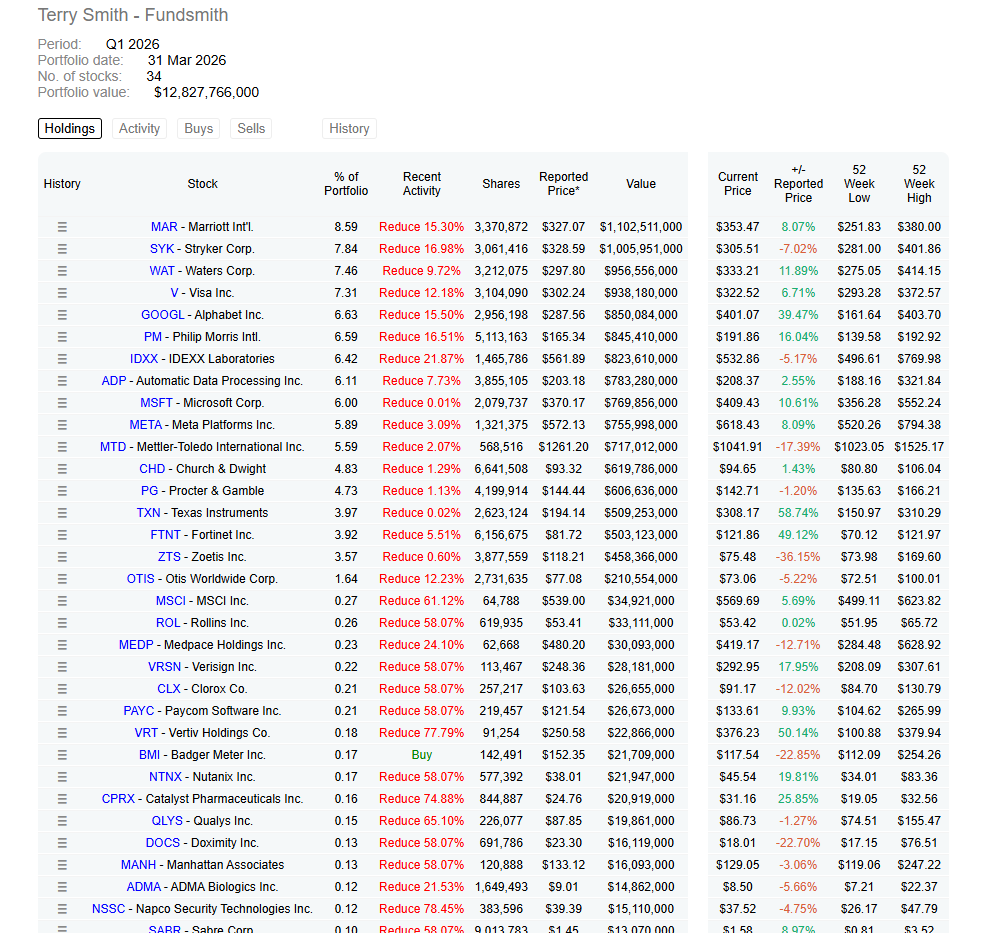Image resolution: width=985 pixels, height=933 pixels.
Task: Open history icon for Alphabet Inc row
Action: (62, 315)
